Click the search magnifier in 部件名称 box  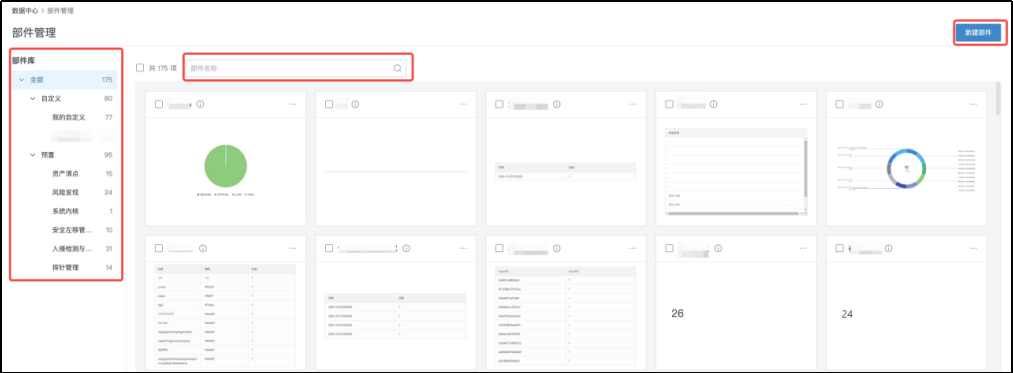coord(398,68)
